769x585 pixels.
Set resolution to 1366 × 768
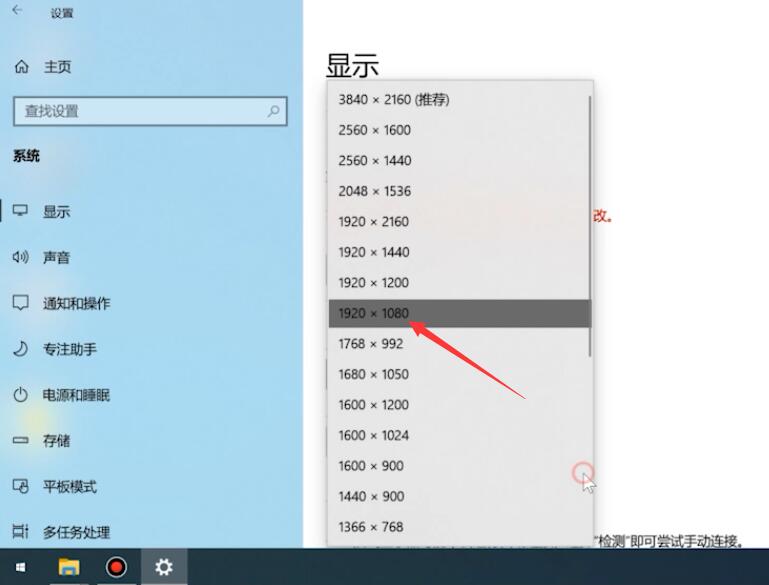(x=460, y=527)
